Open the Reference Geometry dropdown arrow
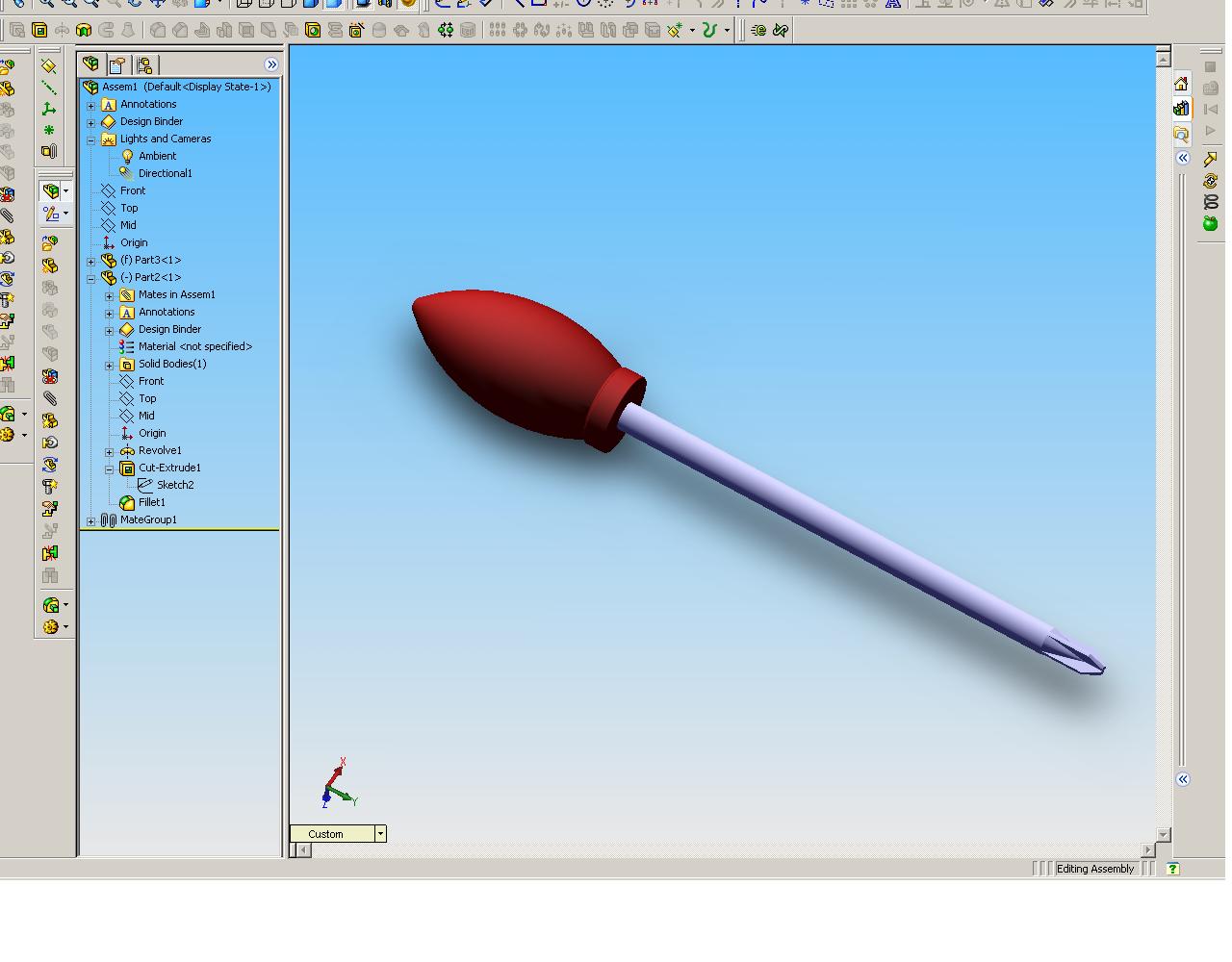The image size is (1232, 962). 692,31
